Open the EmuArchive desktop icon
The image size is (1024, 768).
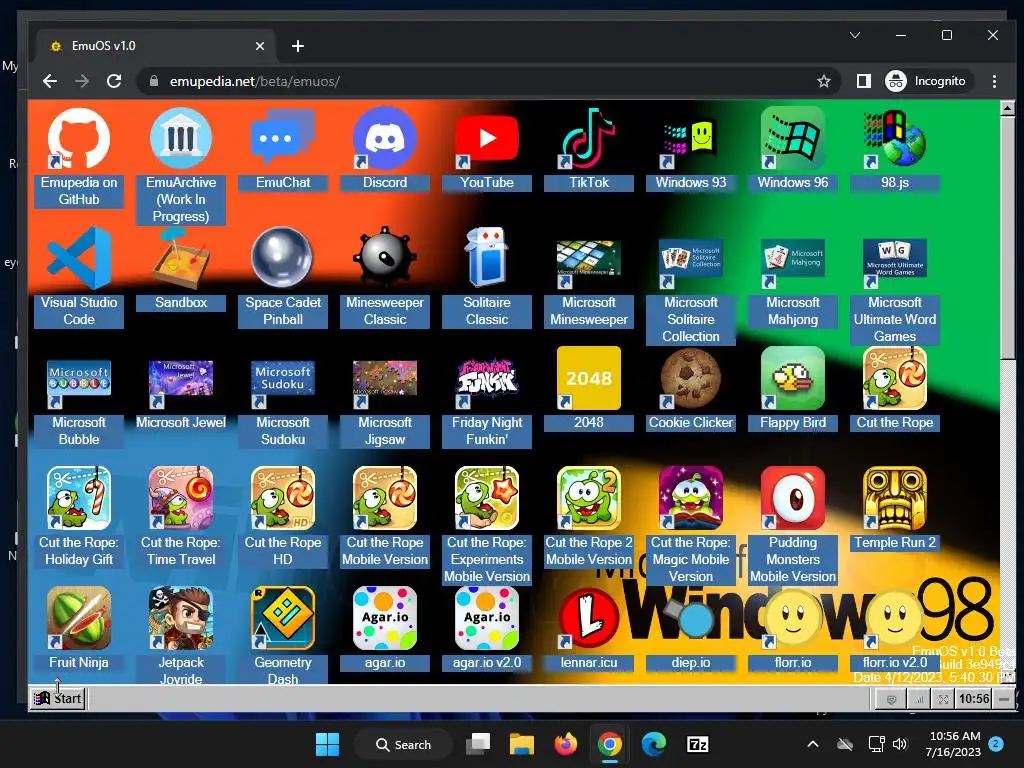181,138
